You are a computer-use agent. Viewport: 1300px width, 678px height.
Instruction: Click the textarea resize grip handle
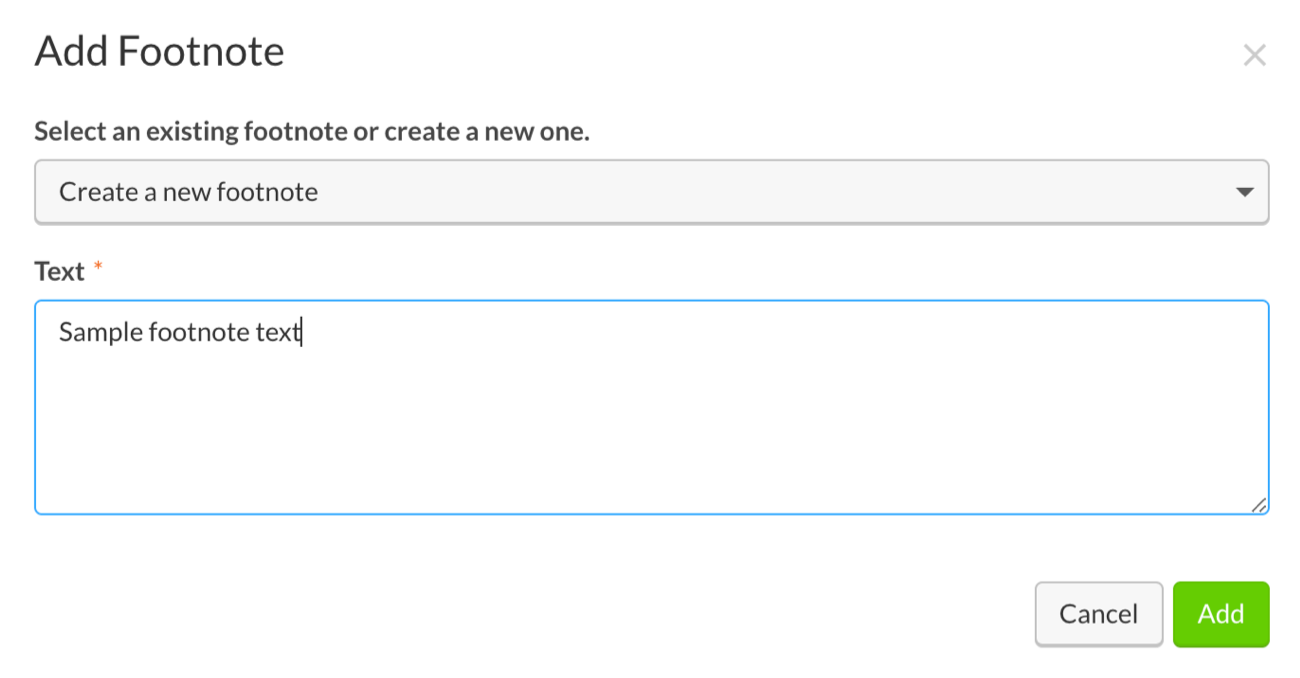[x=1259, y=505]
